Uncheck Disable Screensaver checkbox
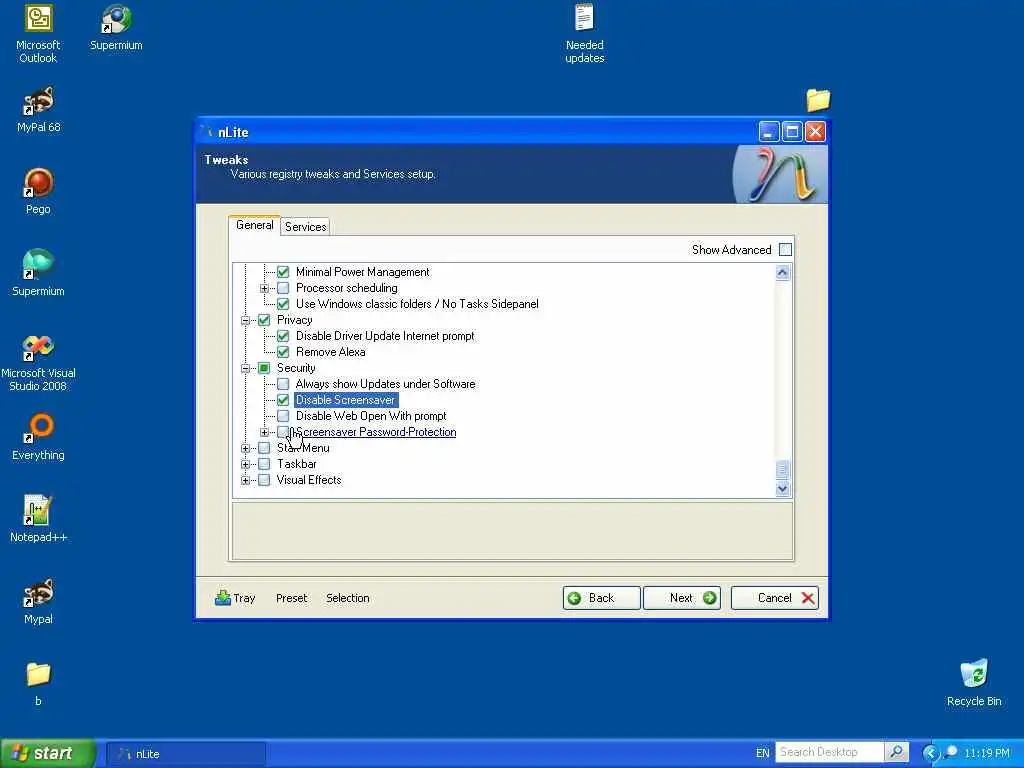Image resolution: width=1024 pixels, height=768 pixels. pos(283,400)
